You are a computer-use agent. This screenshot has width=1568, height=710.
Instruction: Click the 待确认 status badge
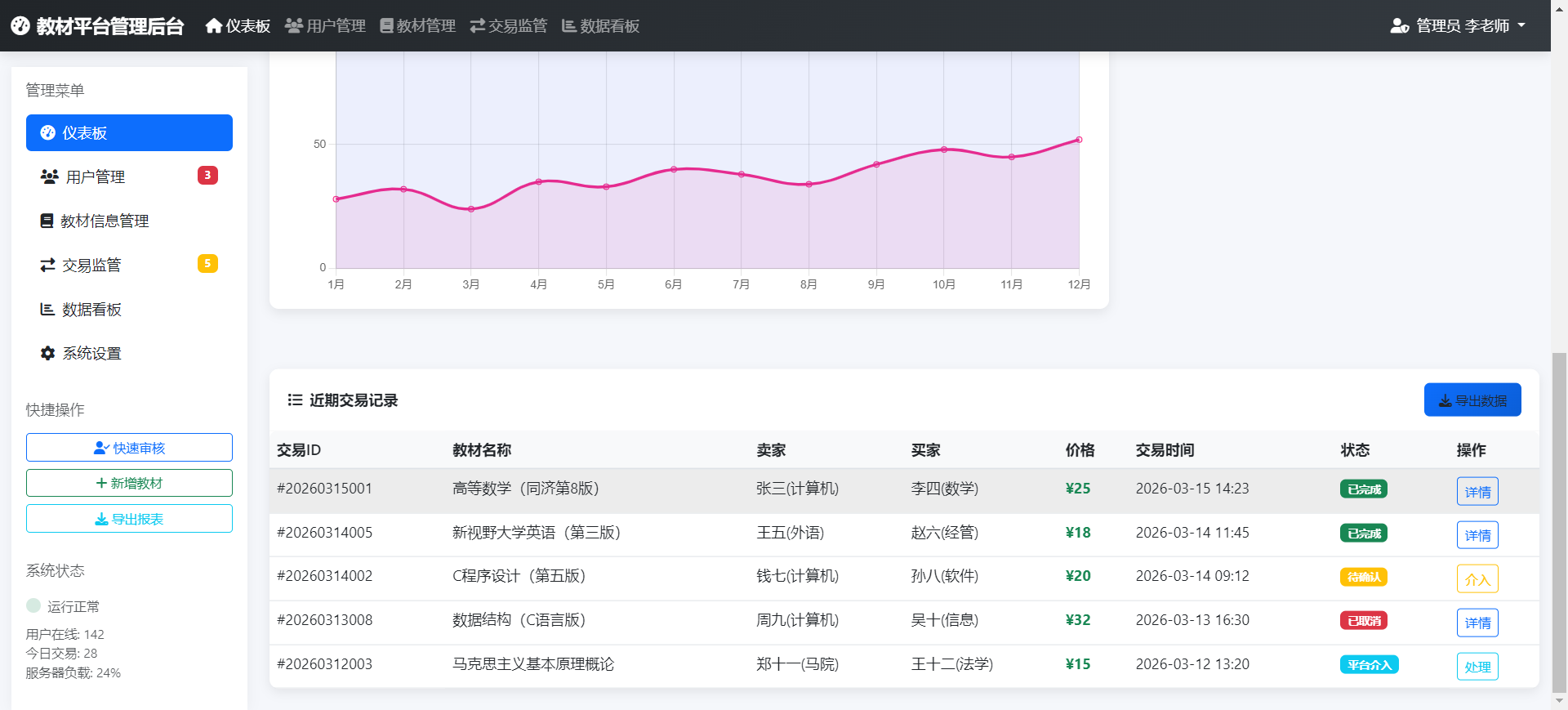[x=1364, y=577]
